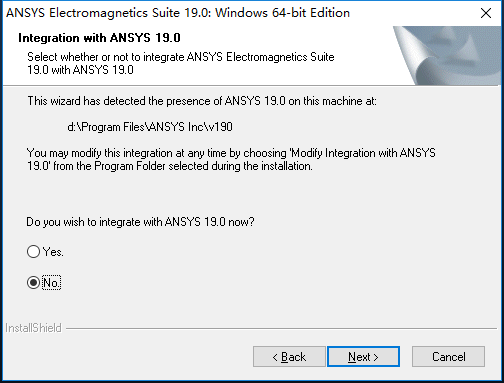The height and width of the screenshot is (383, 504).
Task: Click the focused 'No.' option label text
Action: pyautogui.click(x=51, y=283)
